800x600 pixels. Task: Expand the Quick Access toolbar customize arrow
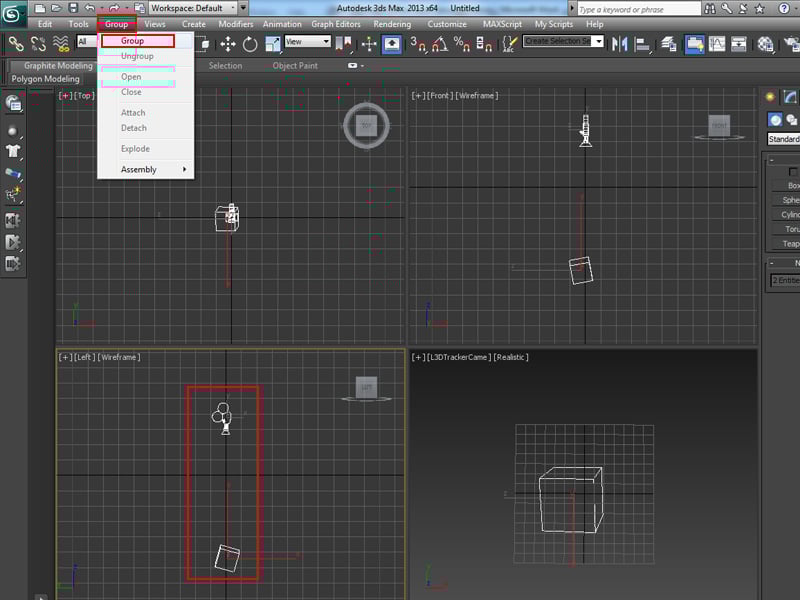[x=243, y=8]
